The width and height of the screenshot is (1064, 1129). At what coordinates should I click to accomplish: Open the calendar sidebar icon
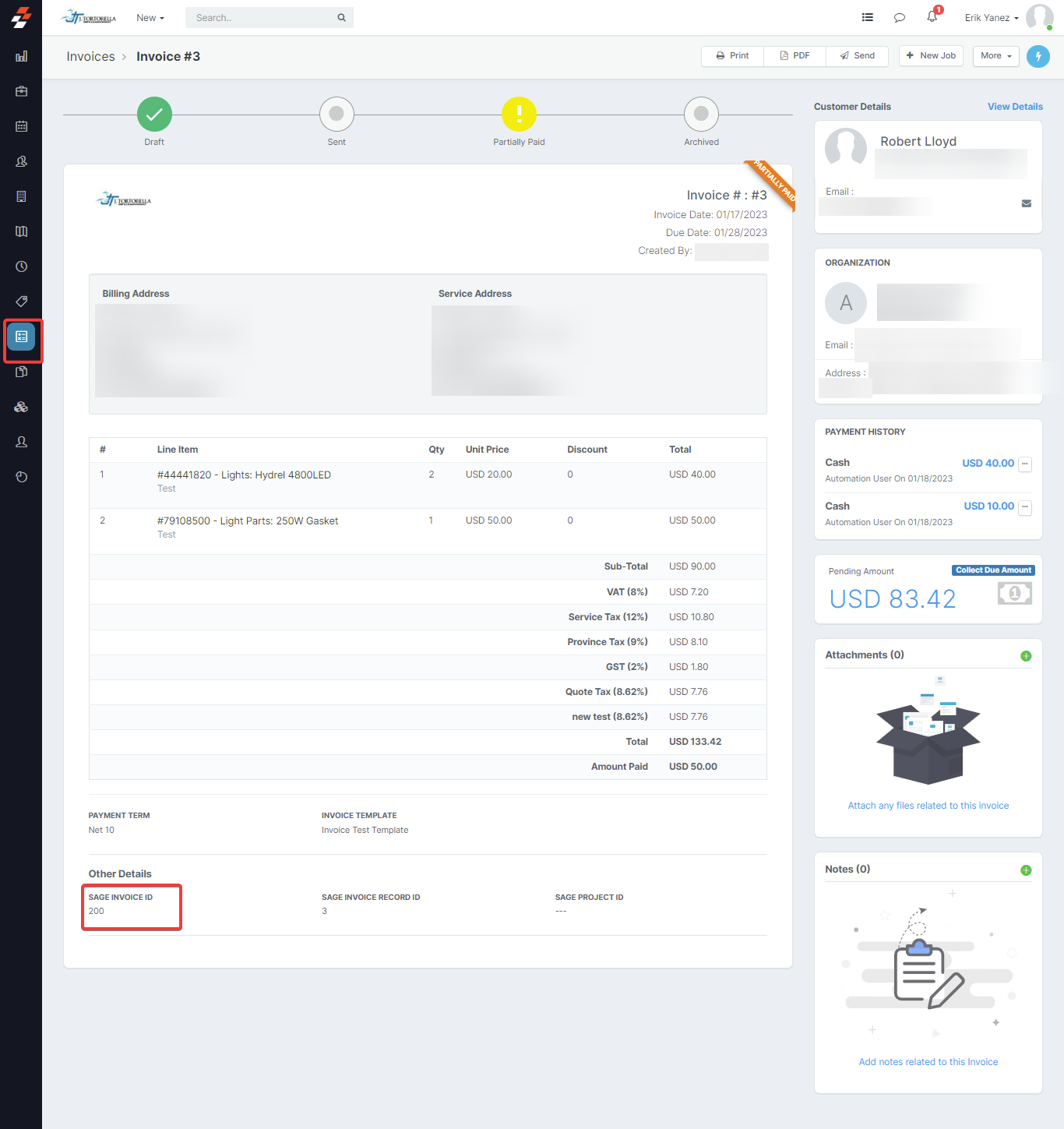(21, 126)
